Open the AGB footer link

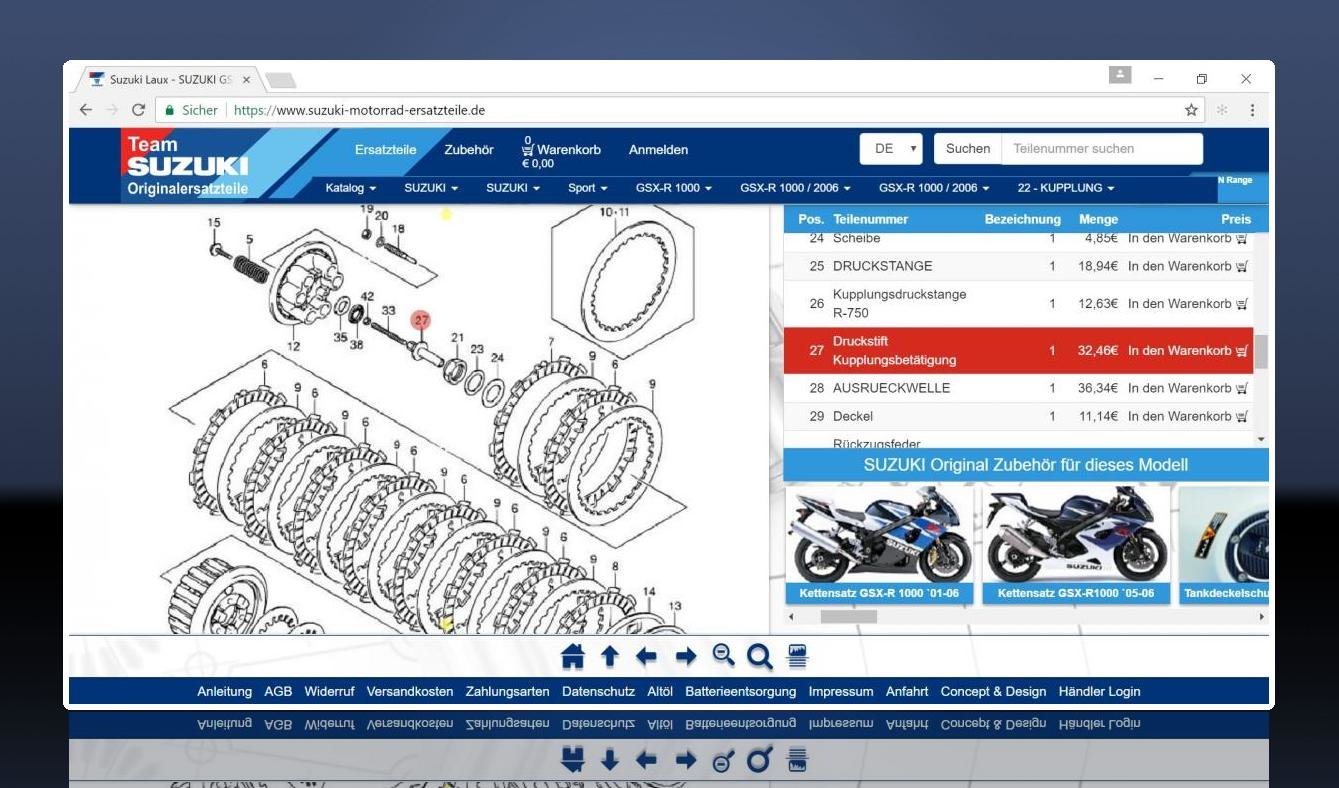coord(278,692)
